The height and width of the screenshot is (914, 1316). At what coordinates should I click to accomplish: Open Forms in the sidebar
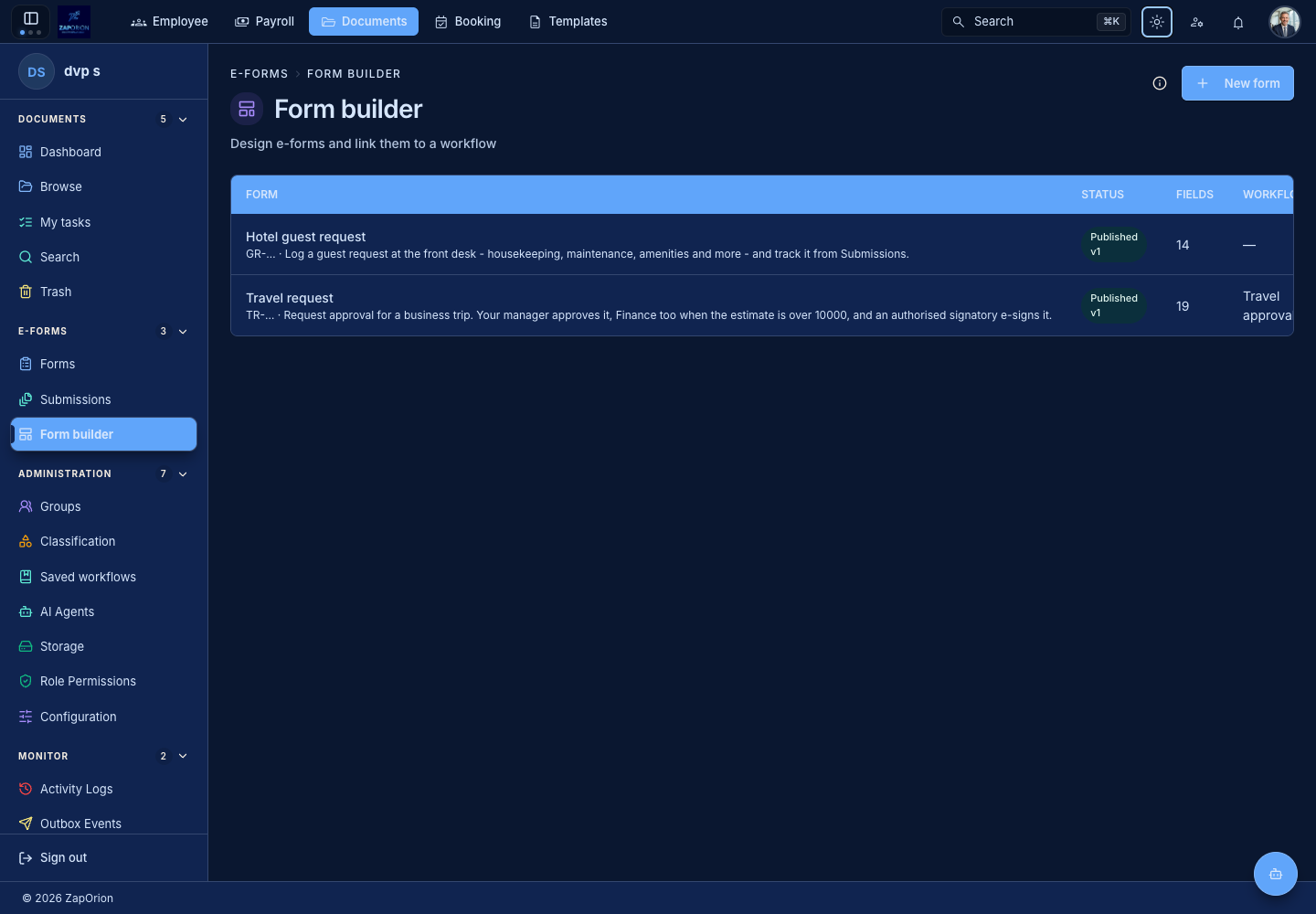coord(103,364)
